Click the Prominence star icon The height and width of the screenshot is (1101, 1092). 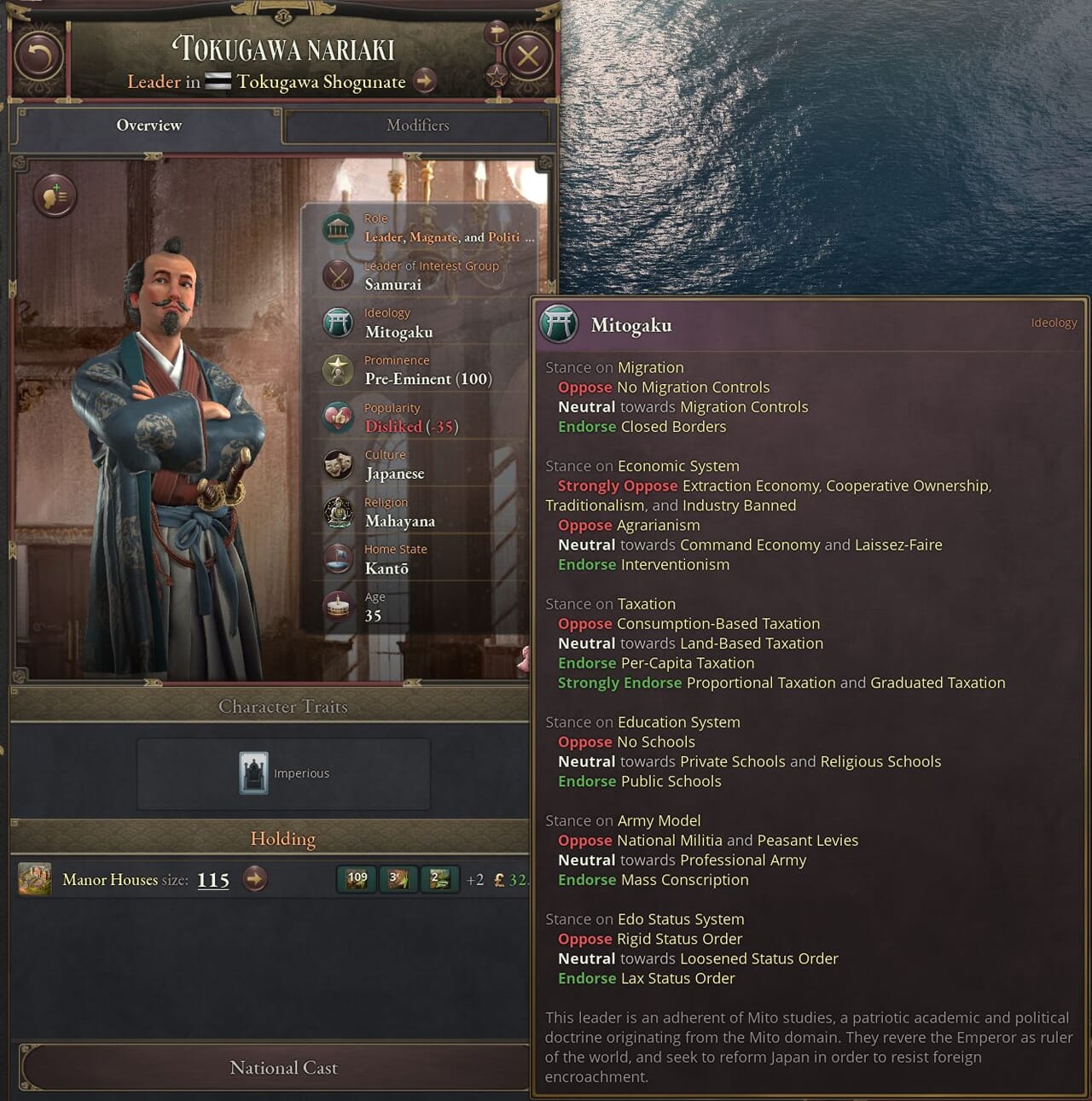(x=339, y=370)
